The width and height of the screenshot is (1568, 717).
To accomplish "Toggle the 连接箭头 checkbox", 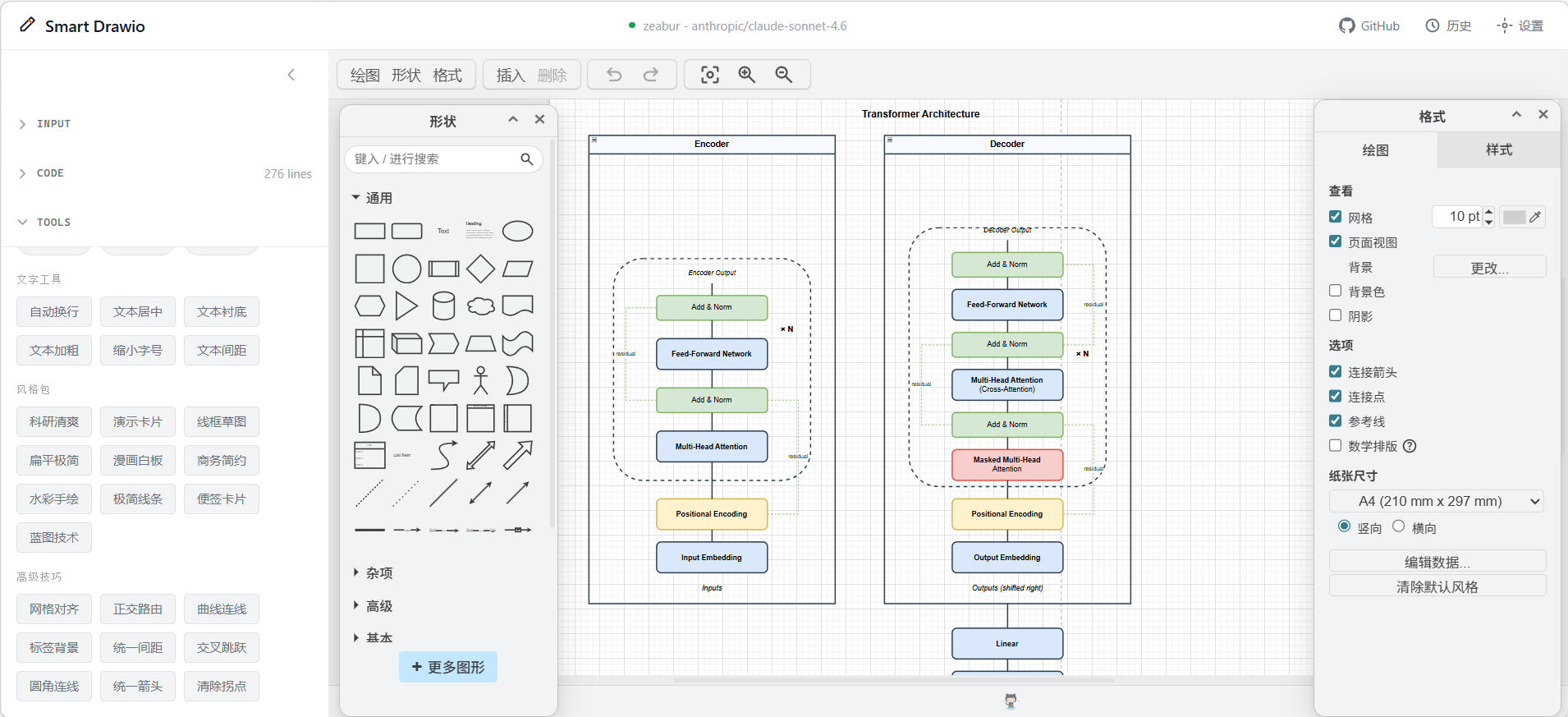I will click(1336, 371).
